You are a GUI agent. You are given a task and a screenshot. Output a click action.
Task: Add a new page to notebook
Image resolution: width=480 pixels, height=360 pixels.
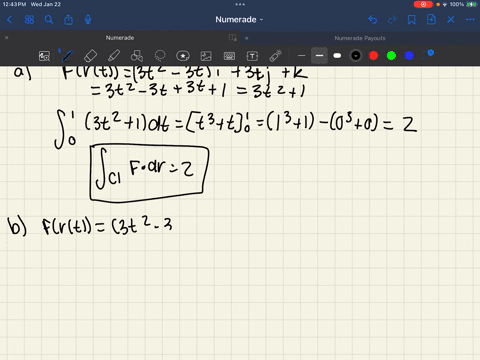tap(431, 20)
